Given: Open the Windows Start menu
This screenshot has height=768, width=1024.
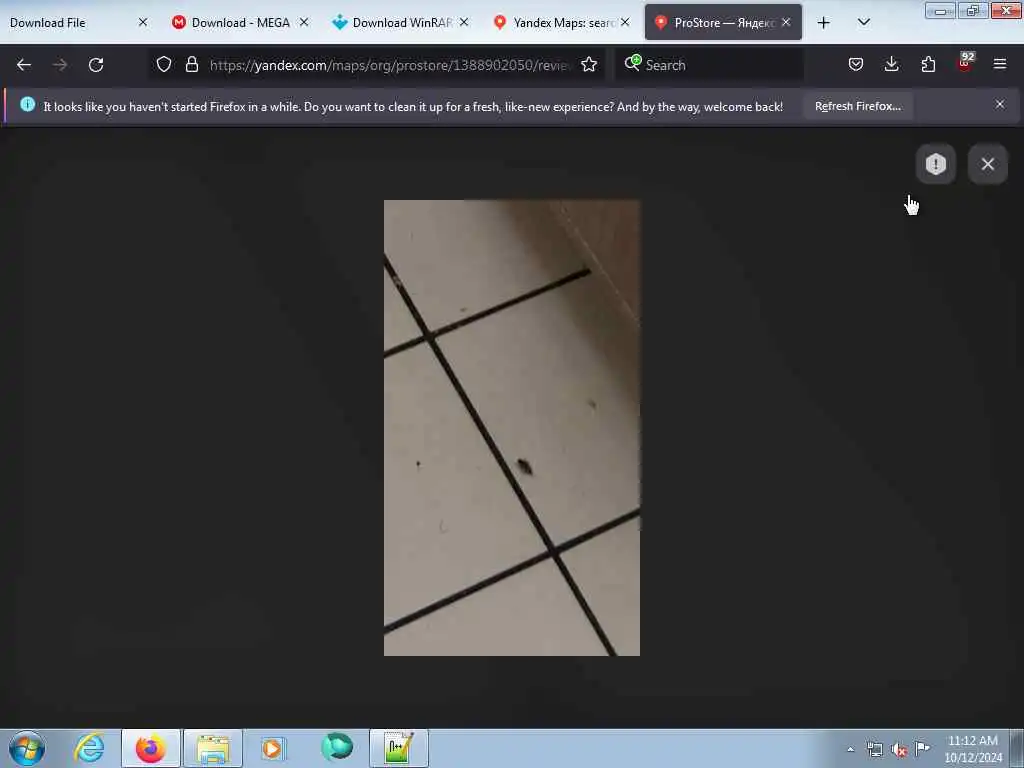Looking at the screenshot, I should 27,748.
